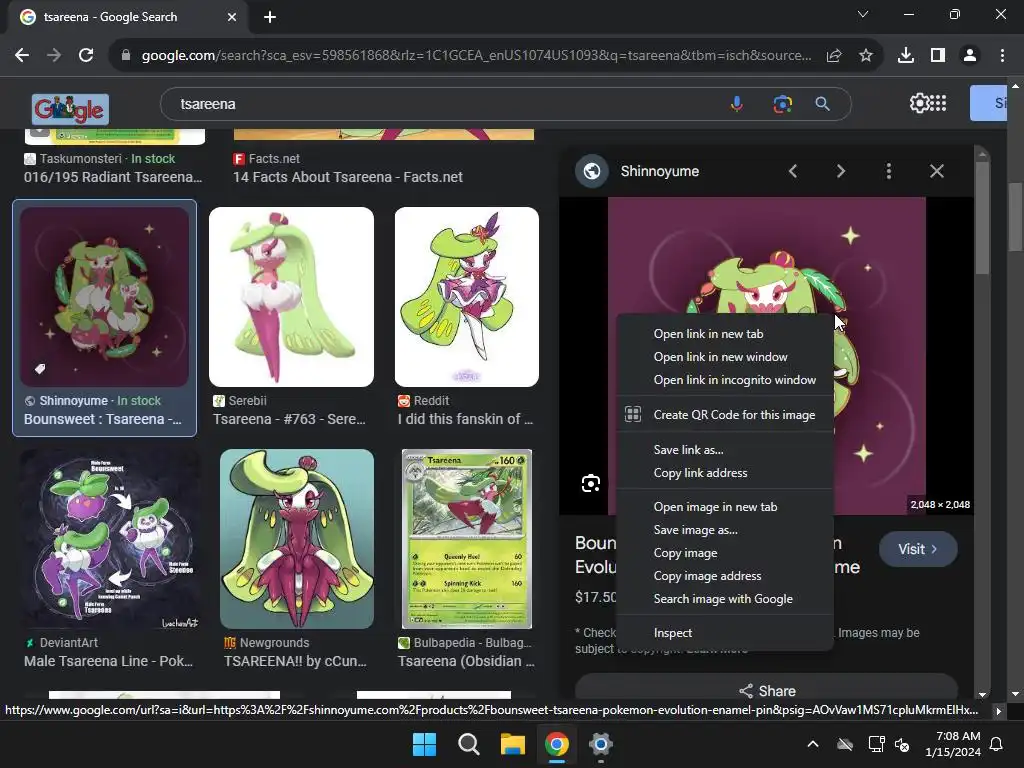Open Google apps grid
1024x768 pixels.
coord(938,103)
